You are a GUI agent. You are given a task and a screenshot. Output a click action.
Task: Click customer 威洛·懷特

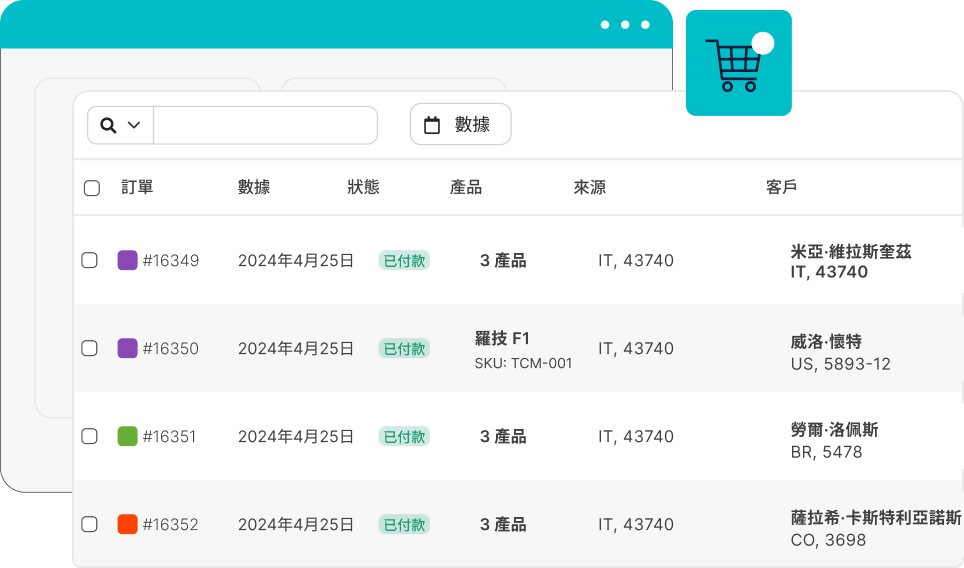[826, 341]
